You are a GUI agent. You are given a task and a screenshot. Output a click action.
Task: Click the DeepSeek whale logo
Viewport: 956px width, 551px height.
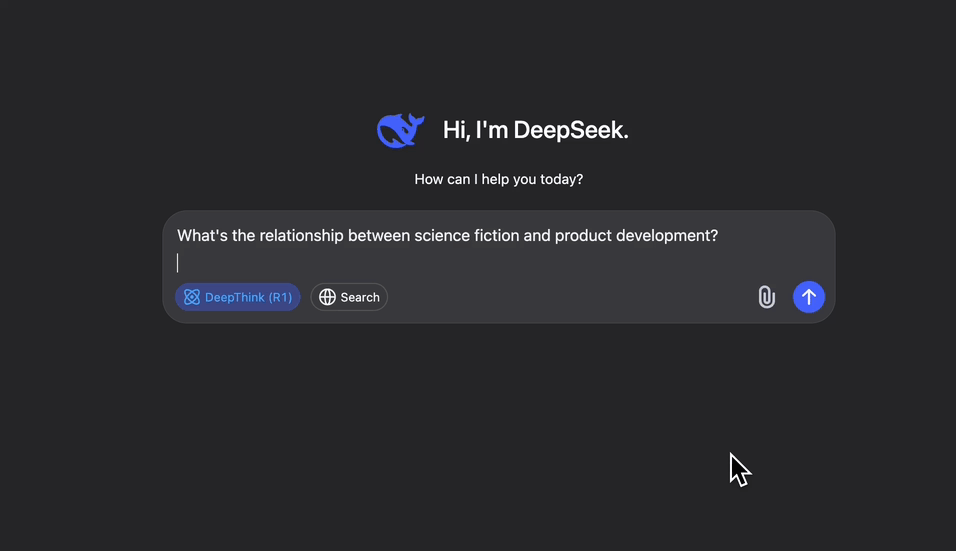pyautogui.click(x=400, y=130)
